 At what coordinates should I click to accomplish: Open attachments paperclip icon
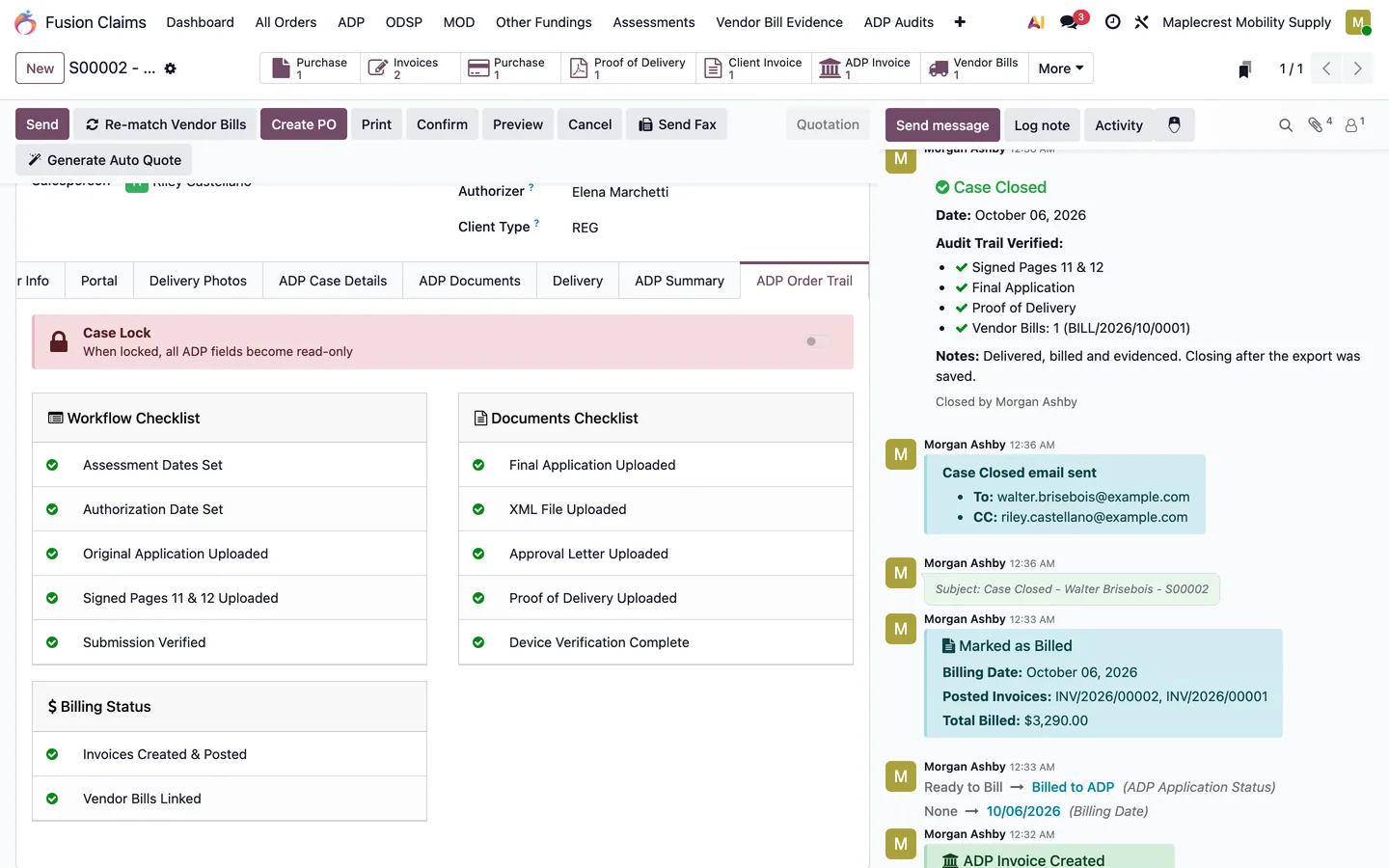pos(1319,124)
